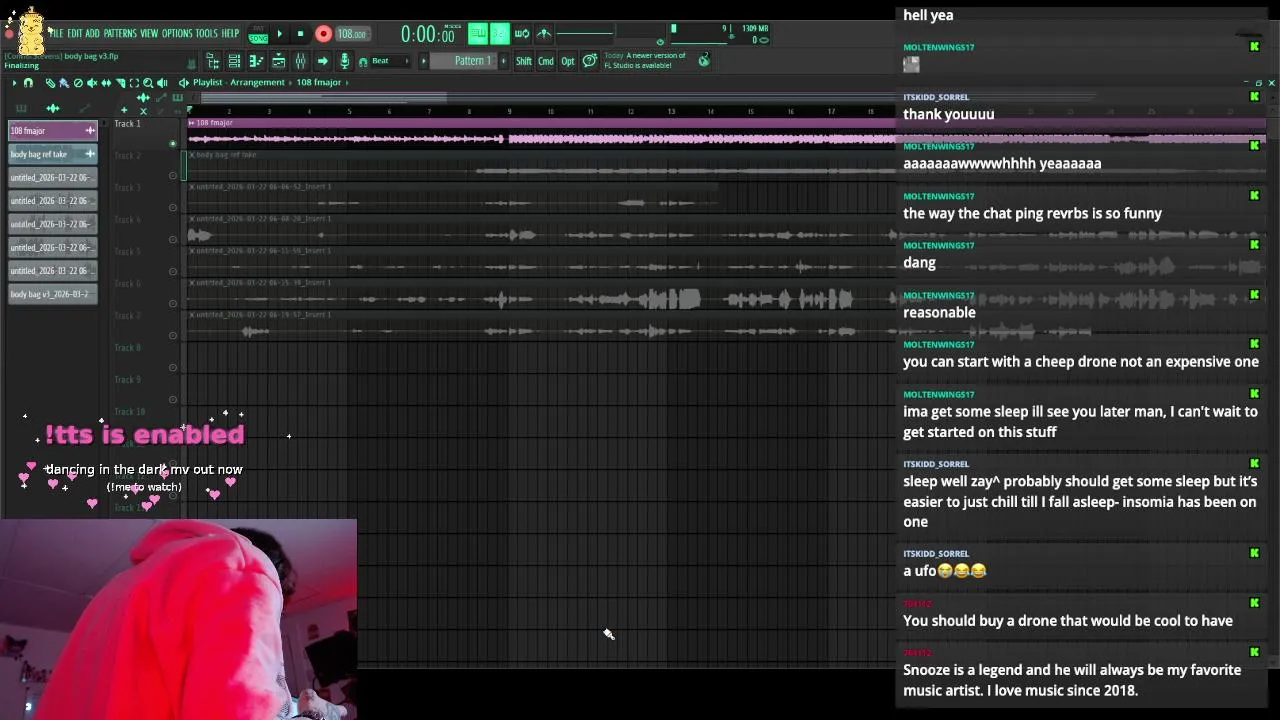Viewport: 1280px width, 720px height.
Task: Select the Delete tool in playlist
Action: [78, 83]
